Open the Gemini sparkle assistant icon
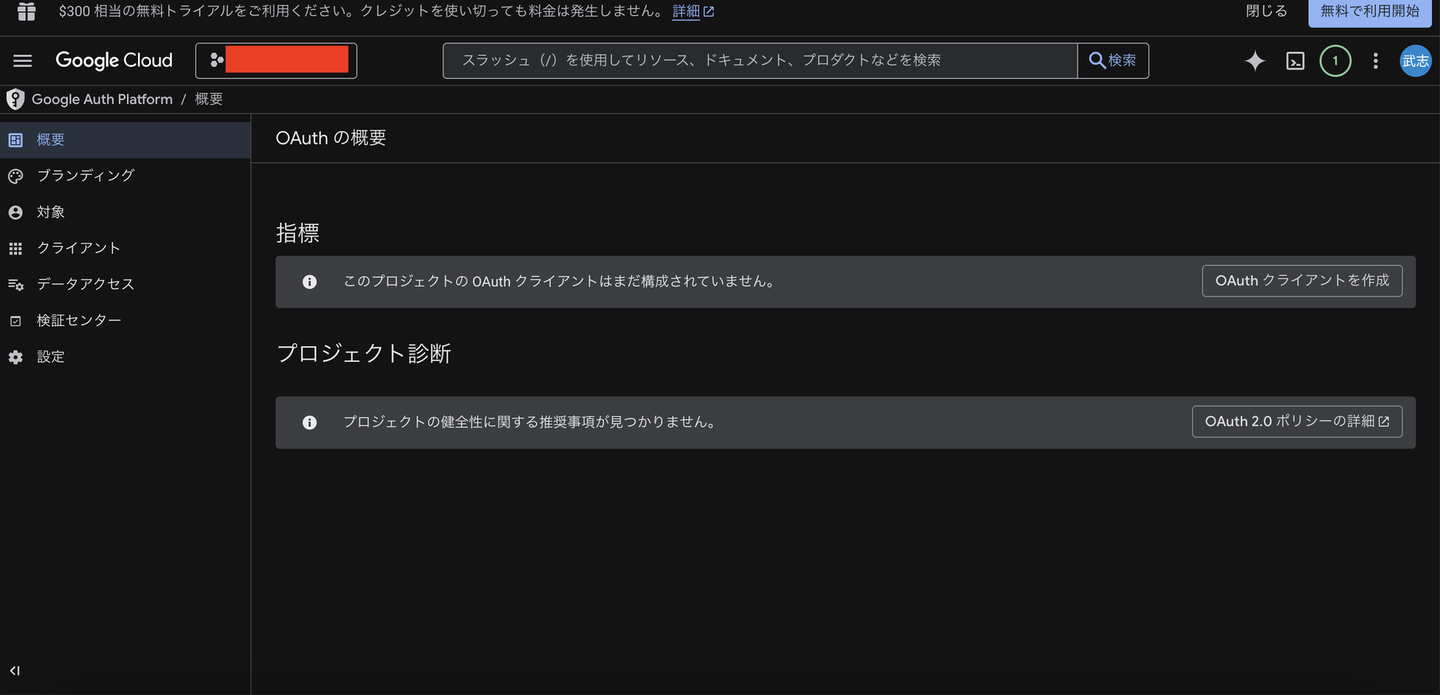 [x=1254, y=61]
